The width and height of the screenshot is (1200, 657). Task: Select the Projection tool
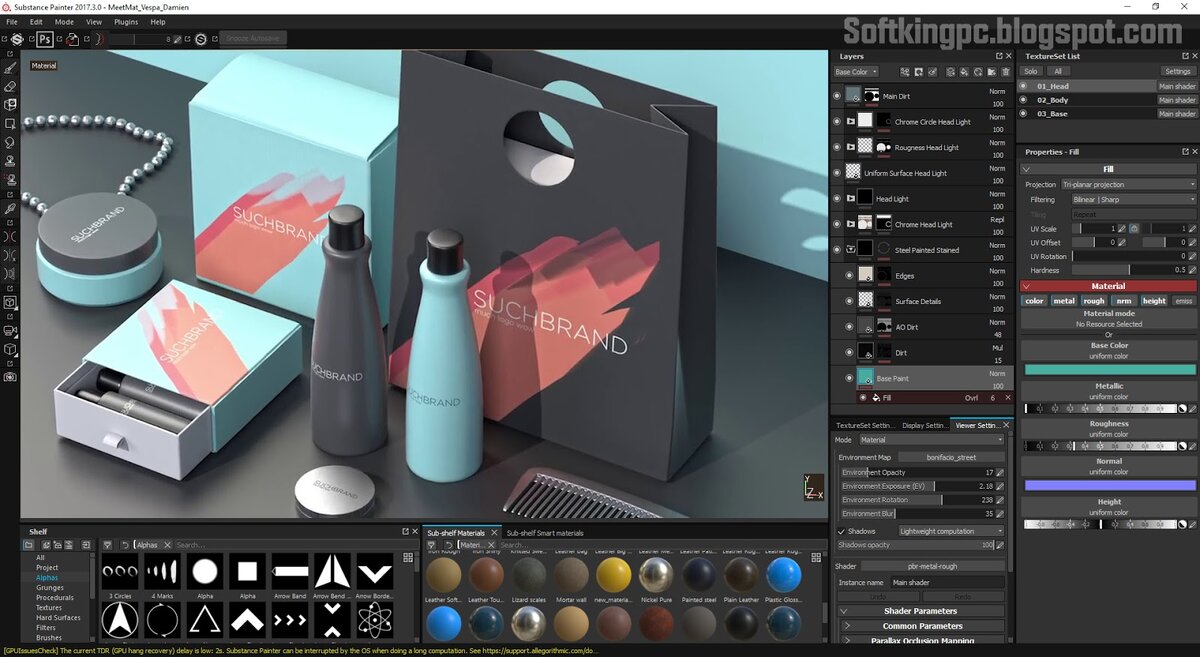click(x=10, y=104)
